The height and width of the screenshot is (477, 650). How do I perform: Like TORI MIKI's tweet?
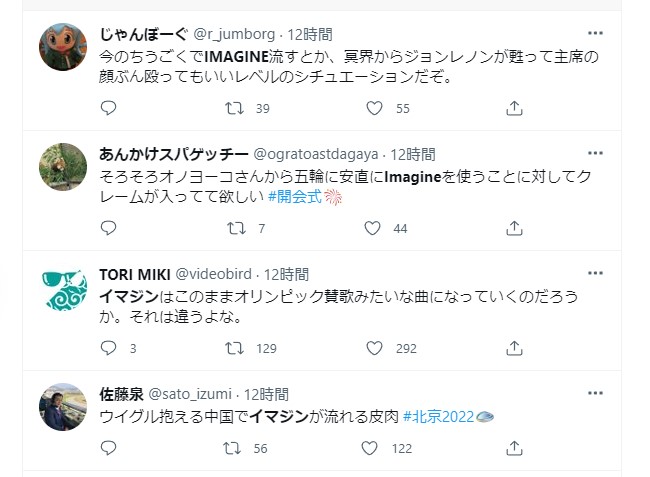tap(374, 348)
